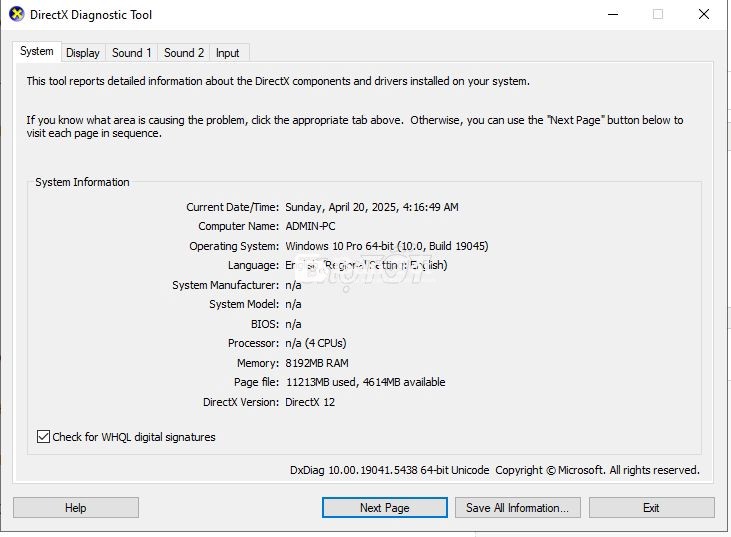This screenshot has width=731, height=537.
Task: Click the 'Language:' label
Action: click(x=254, y=265)
